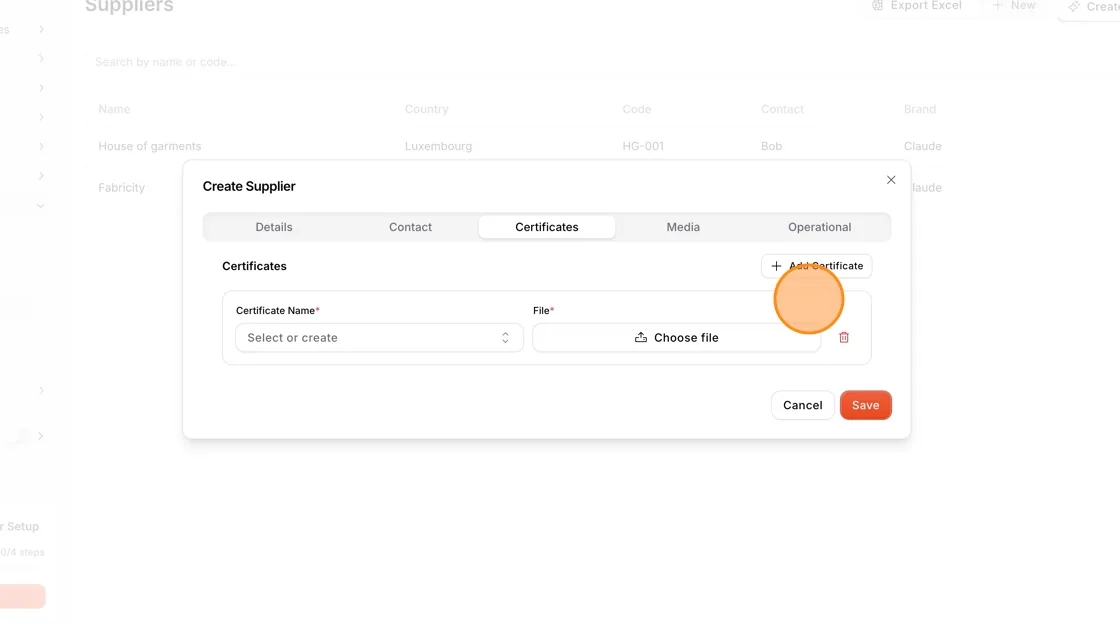Click the upload icon in Choose file
The image size is (1120, 626).
[x=641, y=337]
